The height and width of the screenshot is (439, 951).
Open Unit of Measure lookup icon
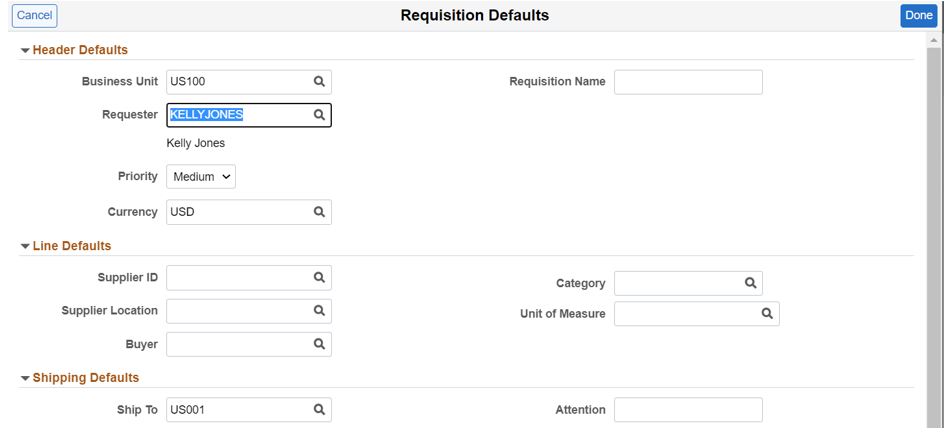click(x=767, y=314)
